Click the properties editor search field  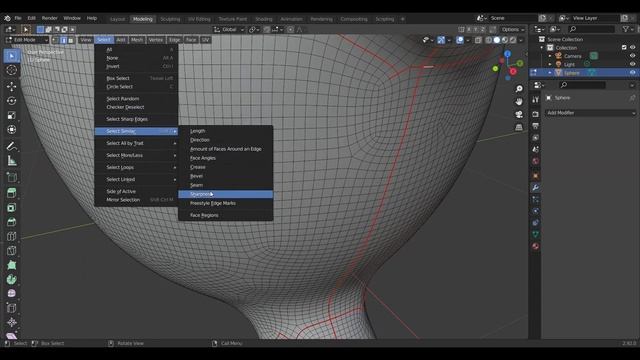tap(582, 85)
